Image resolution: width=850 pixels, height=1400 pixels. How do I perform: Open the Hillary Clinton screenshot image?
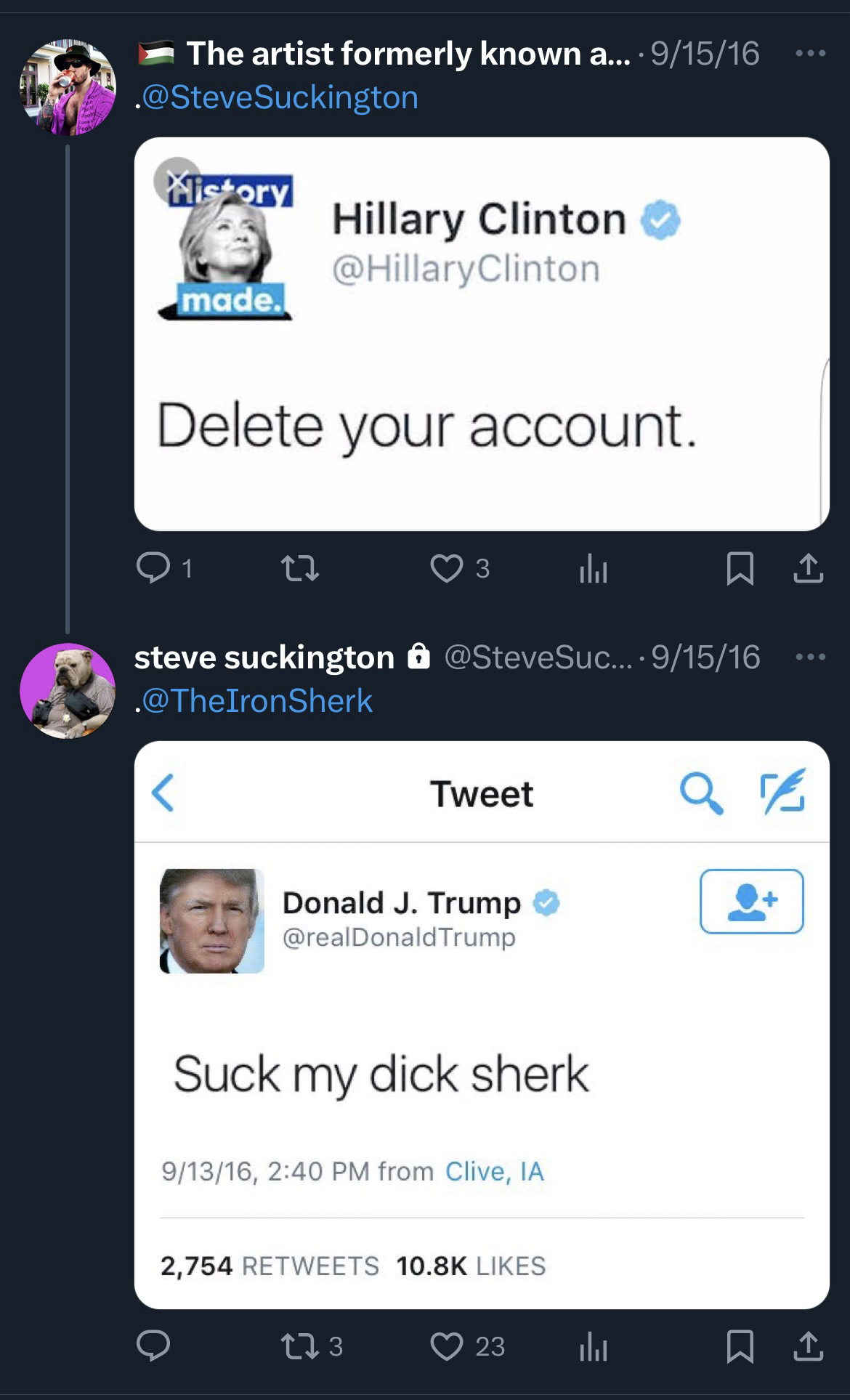click(x=482, y=334)
